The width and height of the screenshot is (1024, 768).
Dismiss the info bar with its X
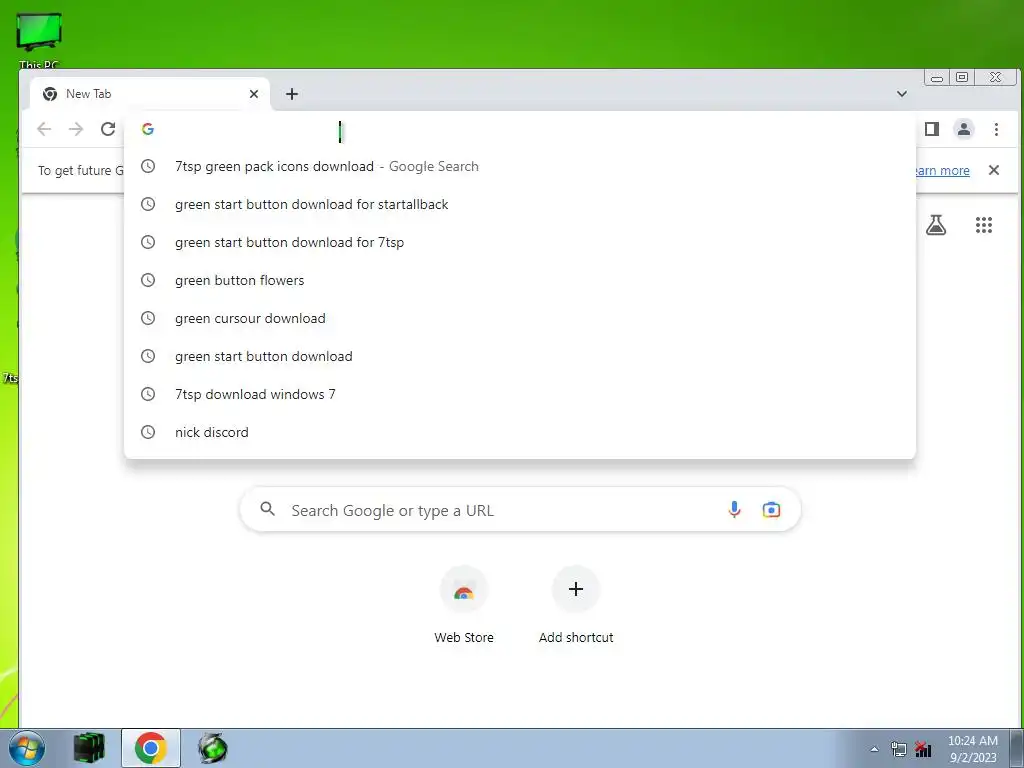994,170
